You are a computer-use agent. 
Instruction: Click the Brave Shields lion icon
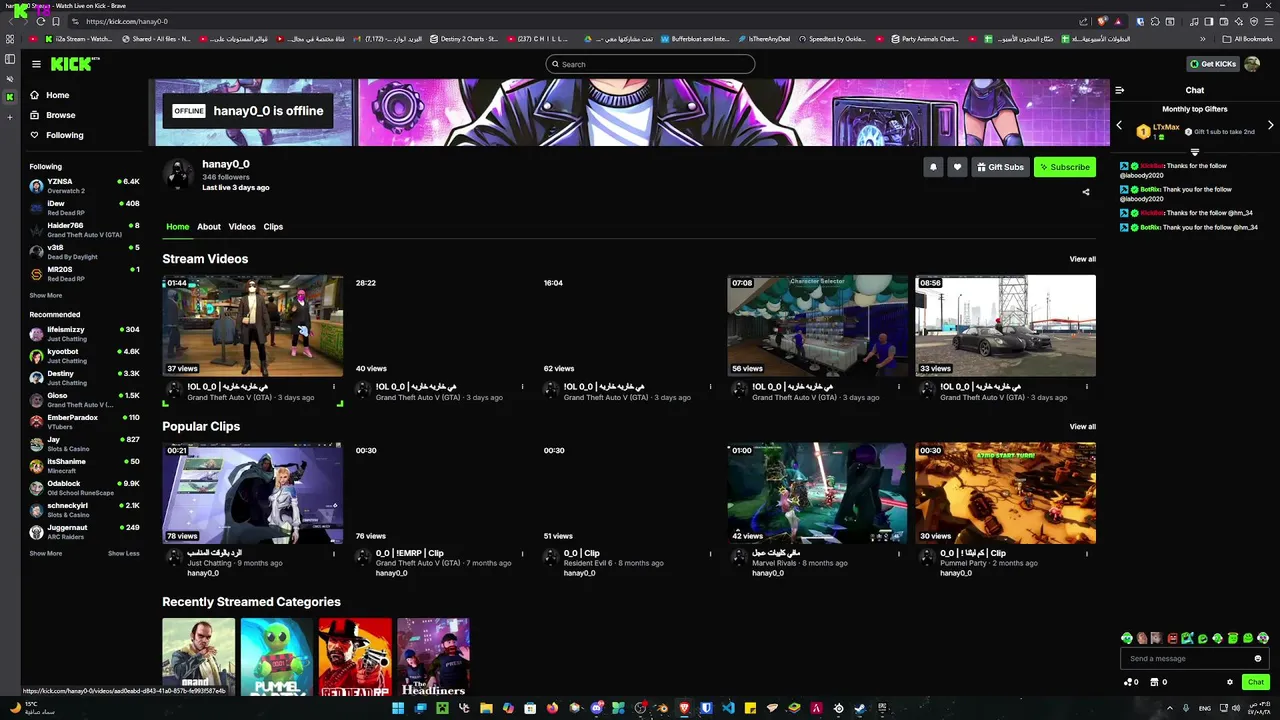point(1102,21)
